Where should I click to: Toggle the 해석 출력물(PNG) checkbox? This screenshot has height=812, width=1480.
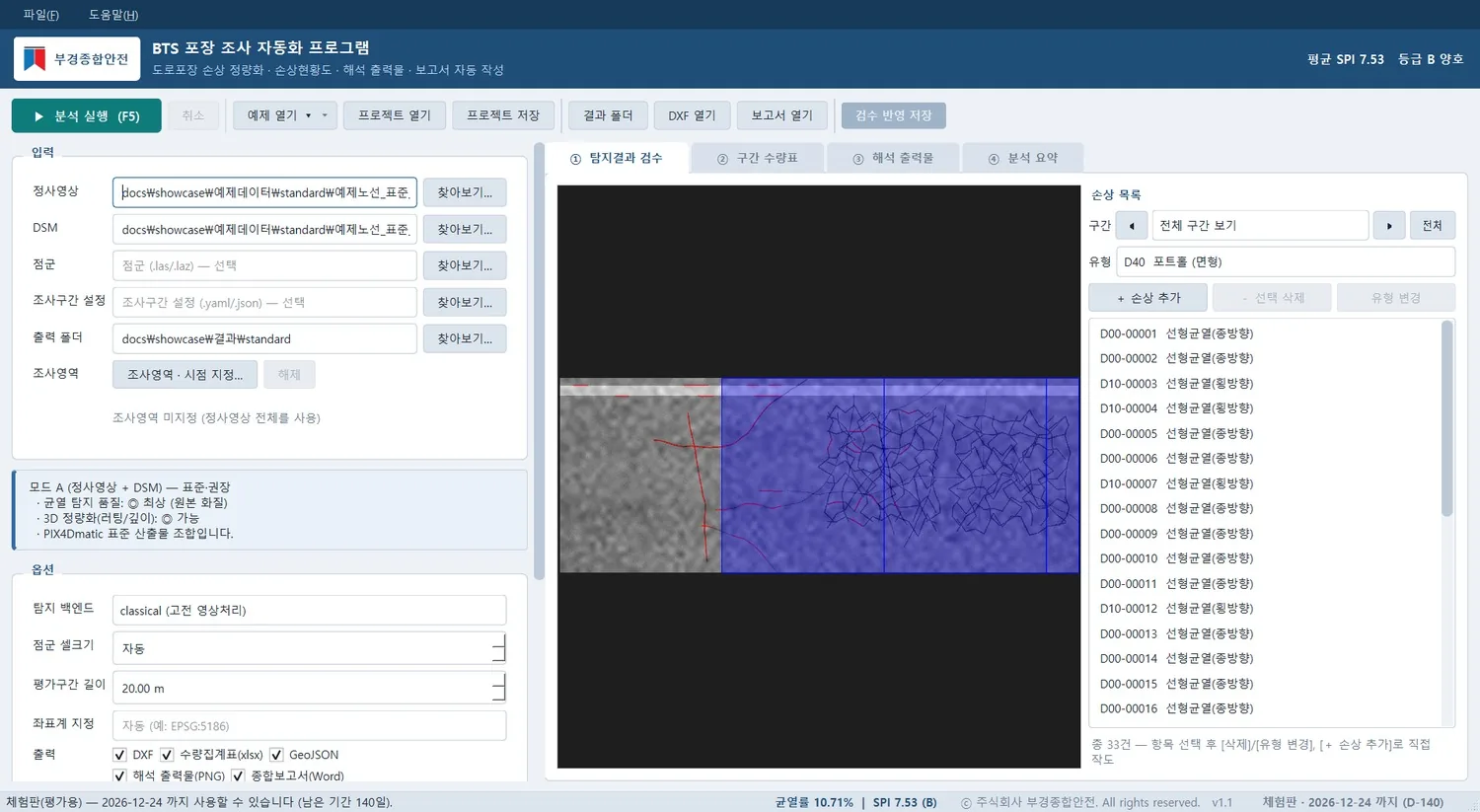tap(119, 776)
